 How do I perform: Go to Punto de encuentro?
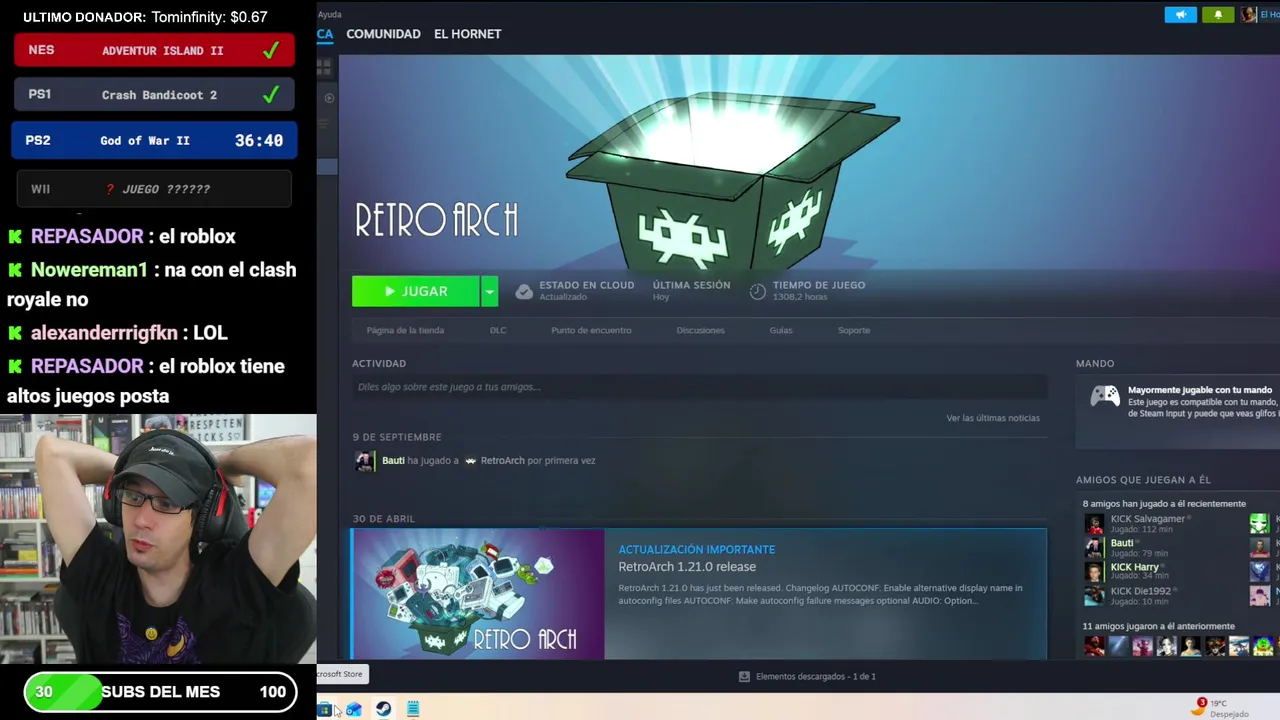(591, 330)
